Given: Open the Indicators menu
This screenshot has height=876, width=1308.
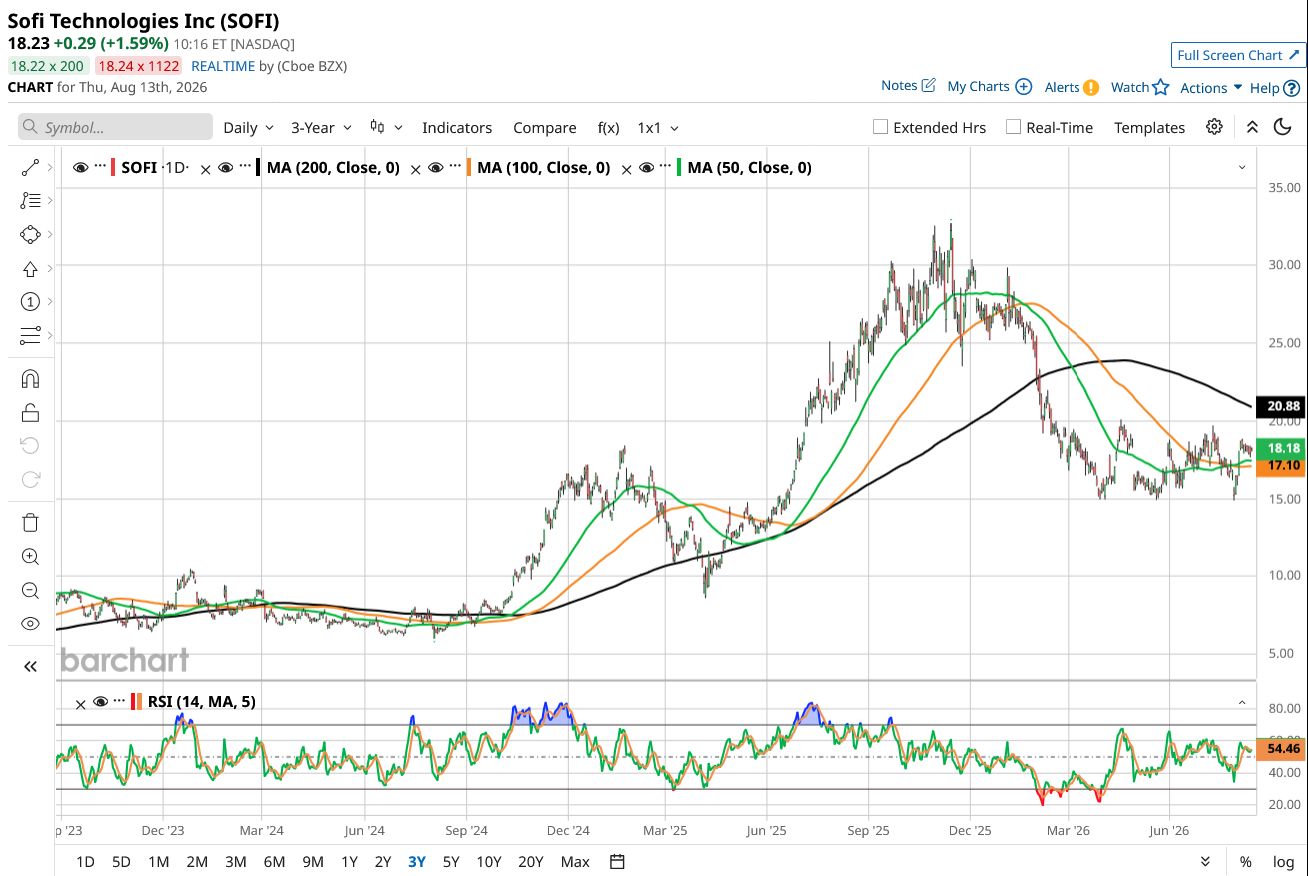Looking at the screenshot, I should (457, 128).
